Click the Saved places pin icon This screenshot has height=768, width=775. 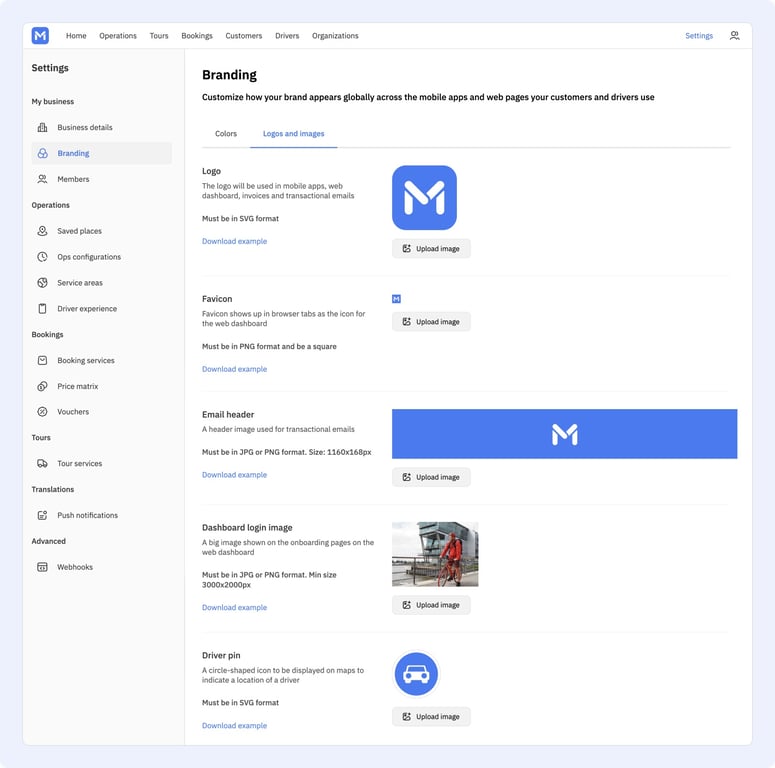click(x=43, y=231)
